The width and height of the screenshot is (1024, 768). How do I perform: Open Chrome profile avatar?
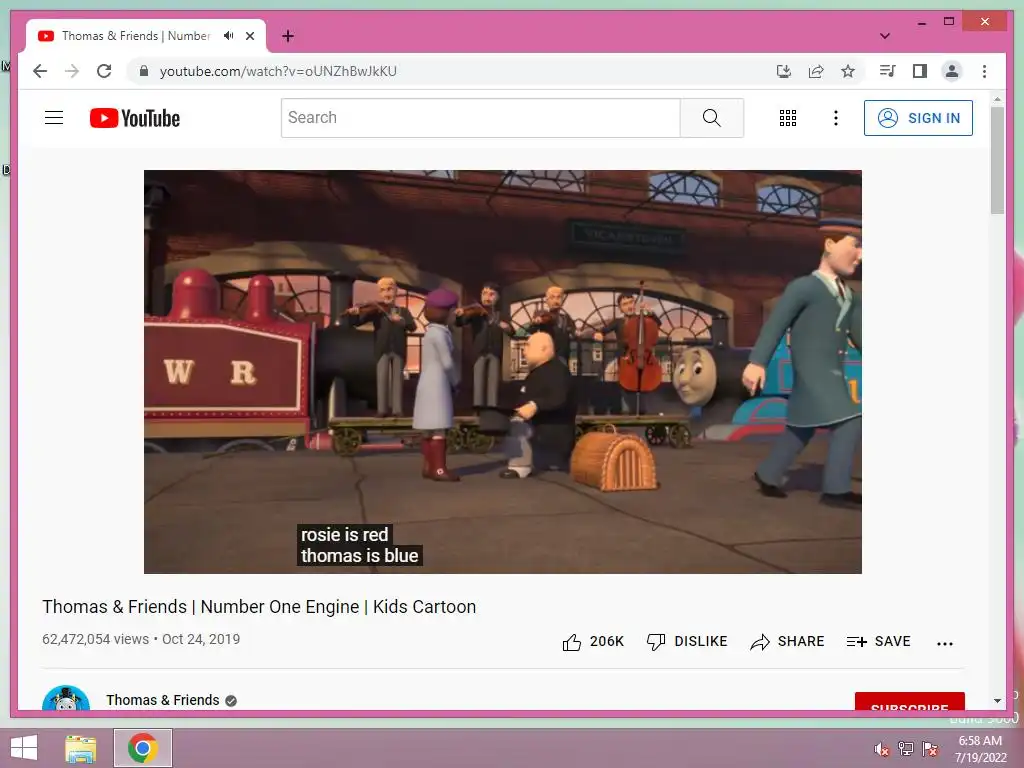952,71
